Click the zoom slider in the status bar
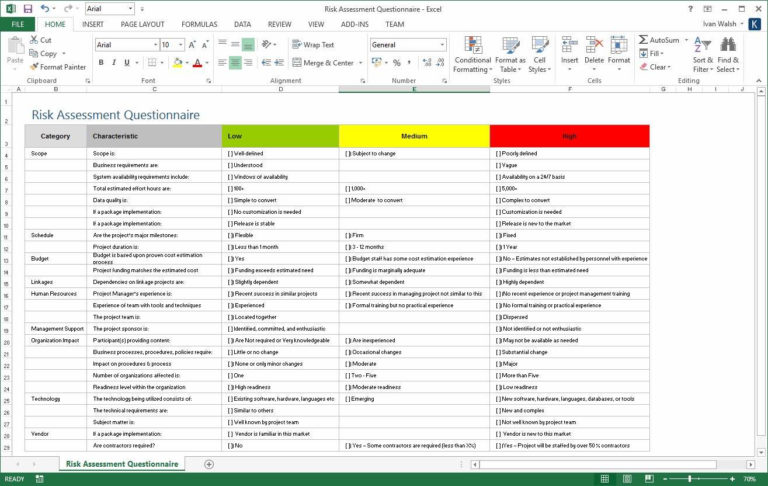This screenshot has height=486, width=768. (716, 479)
